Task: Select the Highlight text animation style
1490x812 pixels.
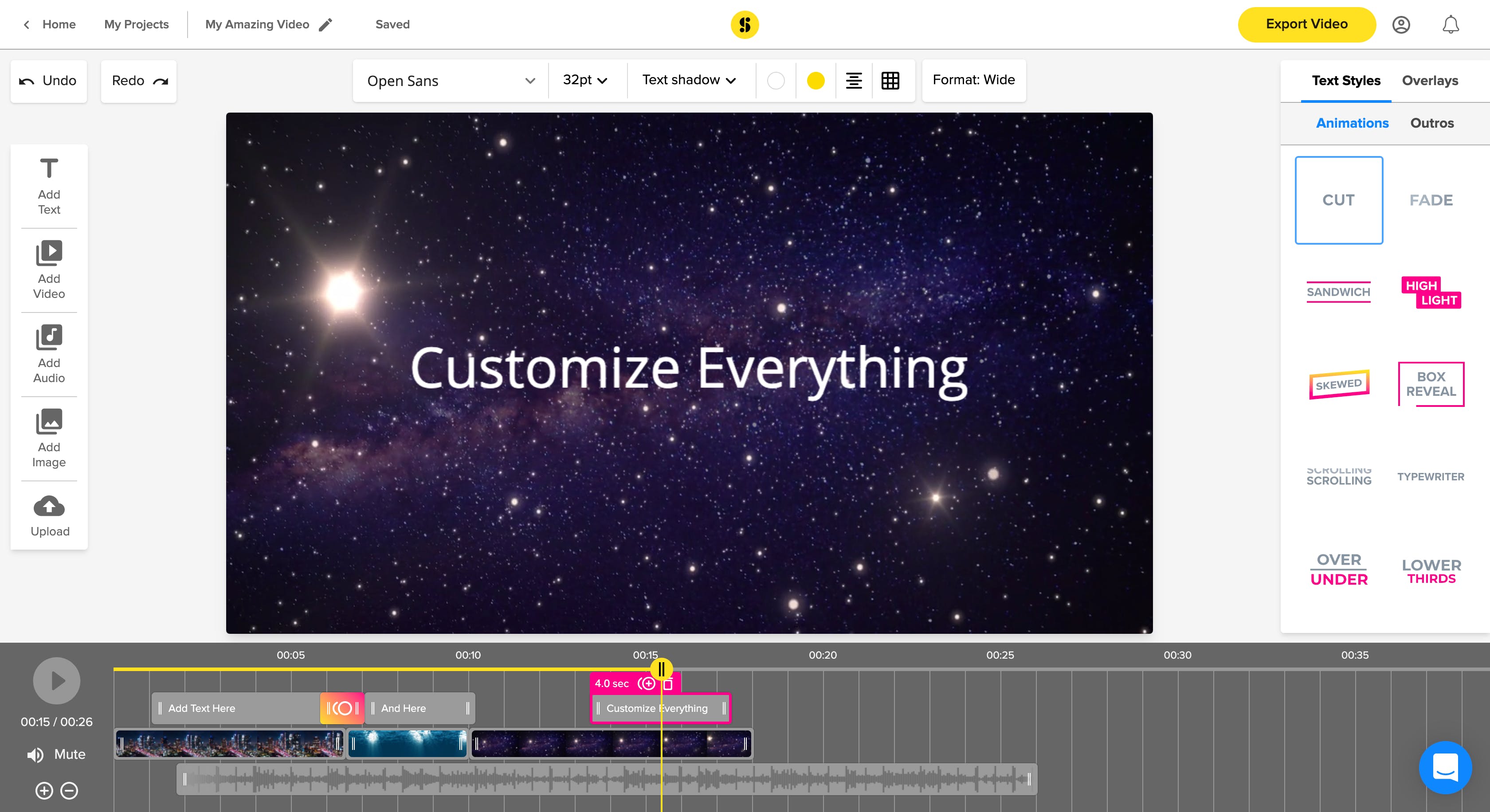Action: [1431, 293]
